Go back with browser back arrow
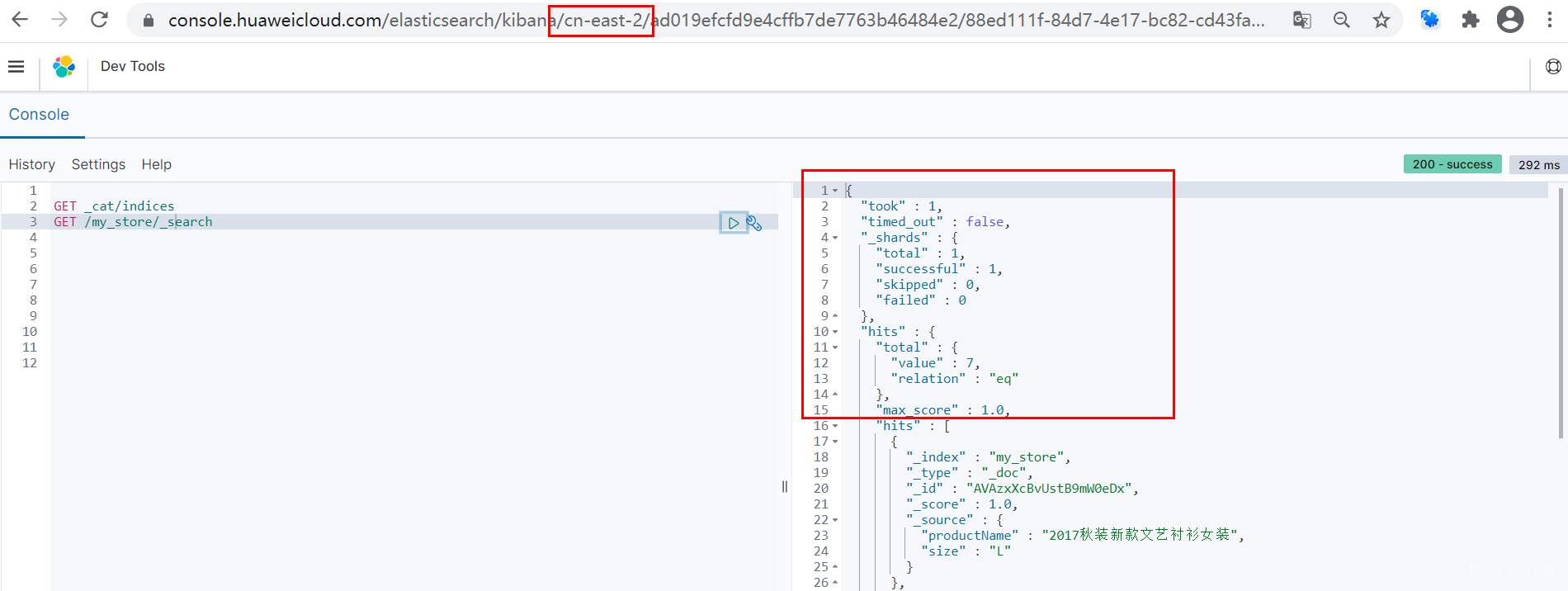Viewport: 1568px width, 591px height. tap(20, 20)
